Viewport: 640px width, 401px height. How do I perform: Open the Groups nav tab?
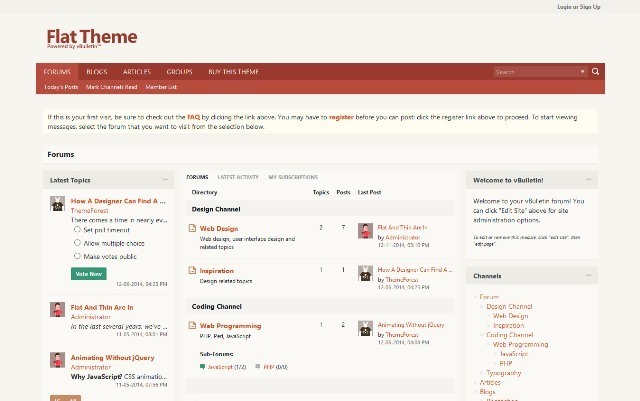(179, 72)
